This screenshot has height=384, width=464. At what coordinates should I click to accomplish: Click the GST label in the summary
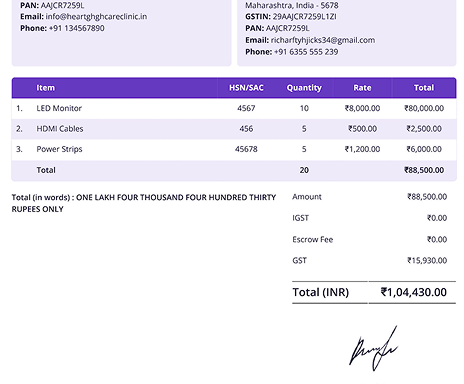(x=299, y=261)
